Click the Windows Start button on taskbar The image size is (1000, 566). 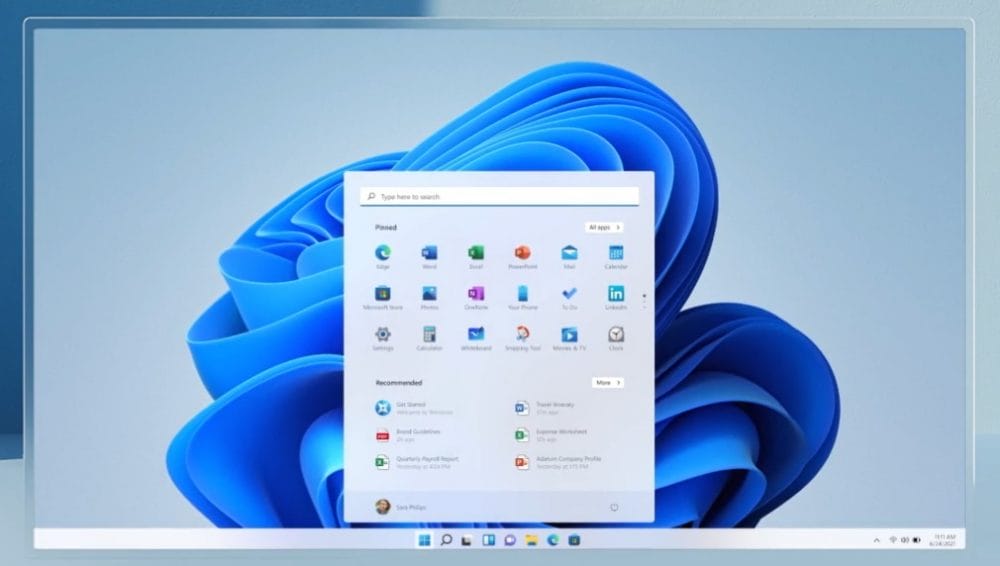[x=424, y=540]
